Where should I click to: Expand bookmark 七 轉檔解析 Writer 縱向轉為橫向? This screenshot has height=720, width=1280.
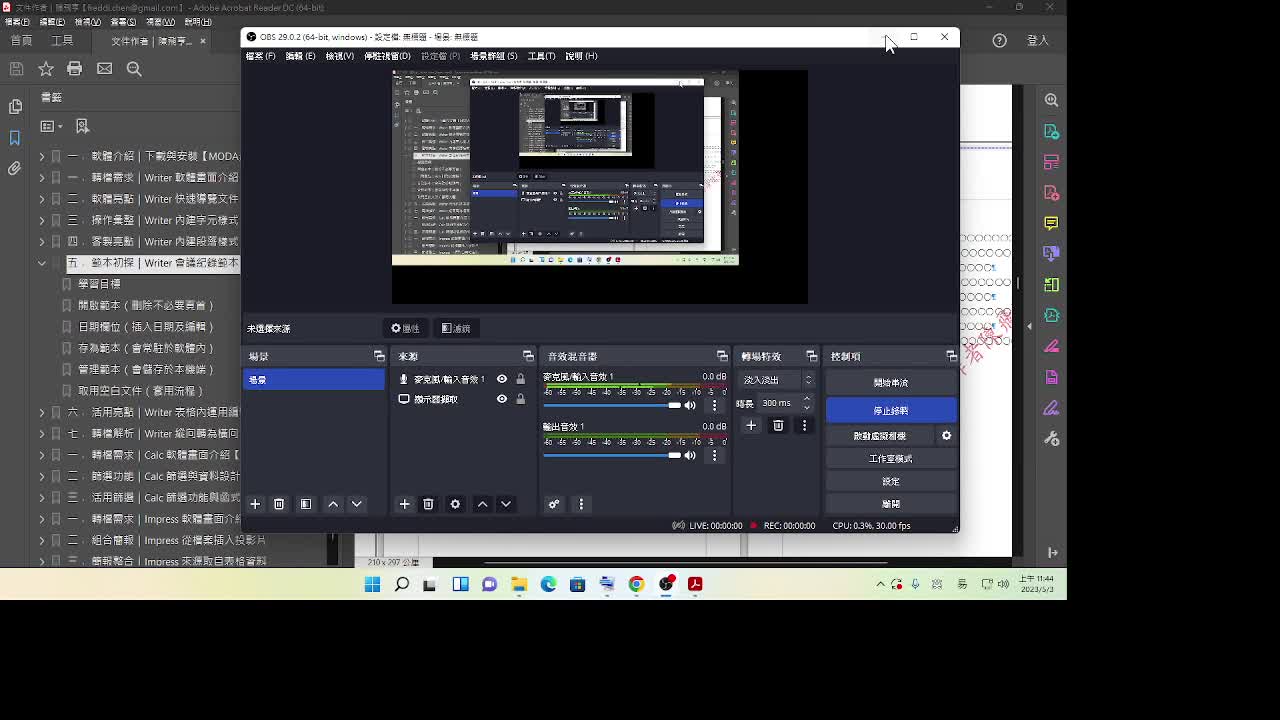(42, 433)
